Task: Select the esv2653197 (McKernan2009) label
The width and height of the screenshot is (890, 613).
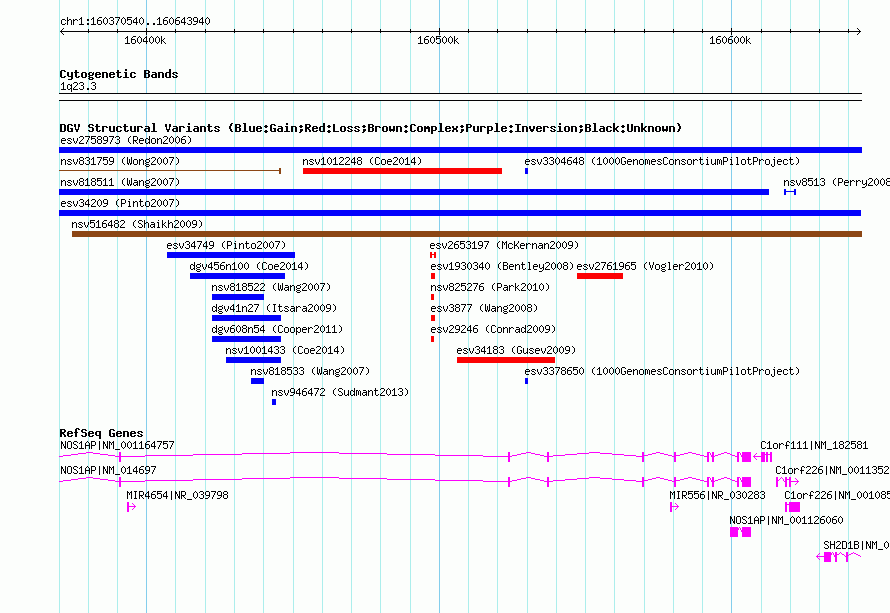Action: (504, 245)
